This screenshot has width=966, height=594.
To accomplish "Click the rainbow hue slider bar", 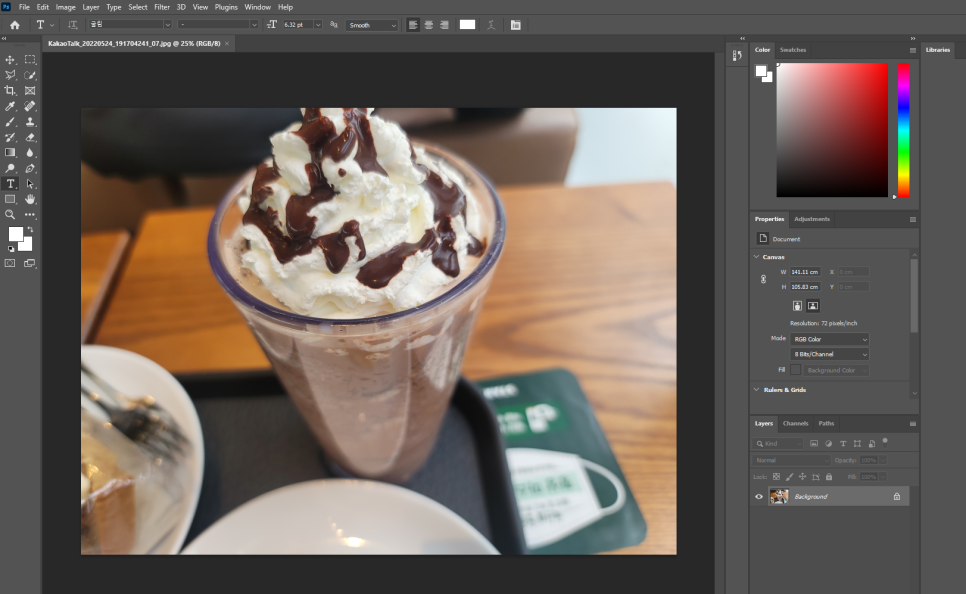I will coord(904,130).
